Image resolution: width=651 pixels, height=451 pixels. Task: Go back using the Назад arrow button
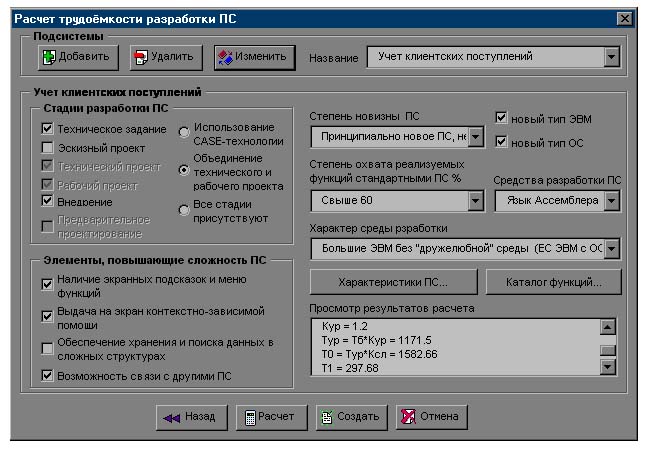click(191, 416)
